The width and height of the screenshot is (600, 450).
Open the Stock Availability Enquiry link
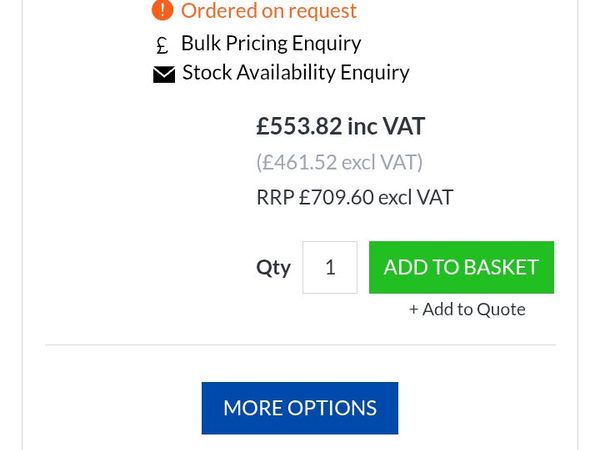click(x=296, y=73)
